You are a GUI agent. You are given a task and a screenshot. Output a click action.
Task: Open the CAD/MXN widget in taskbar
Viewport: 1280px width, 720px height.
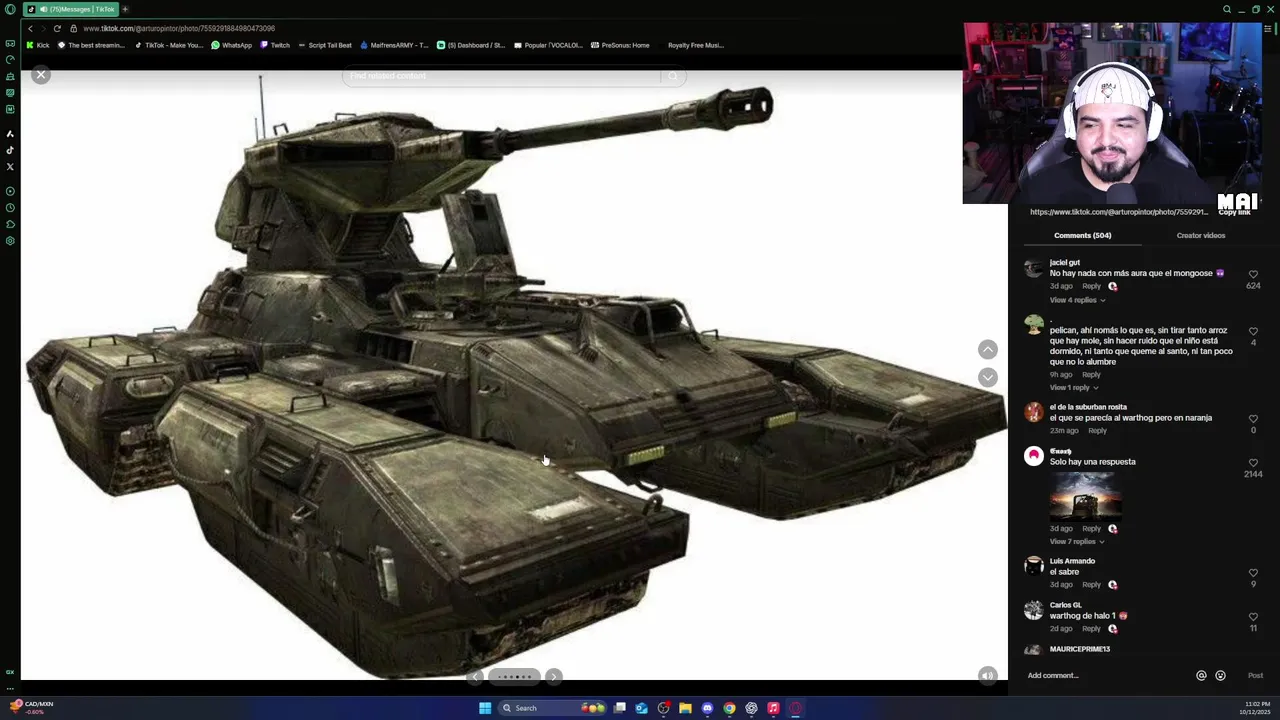(30, 707)
